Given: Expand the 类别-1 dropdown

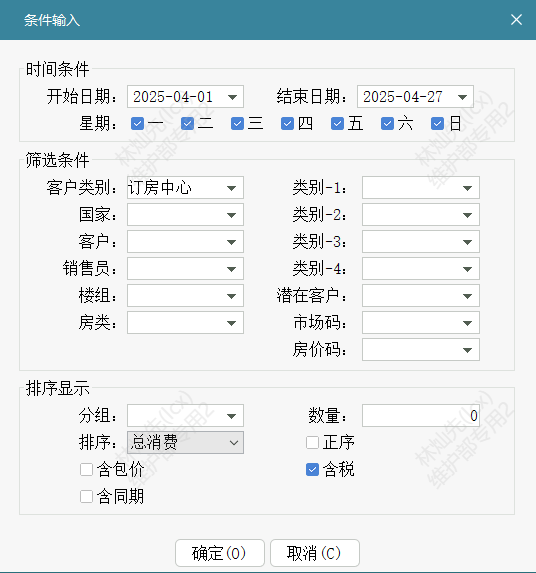Looking at the screenshot, I should point(467,188).
